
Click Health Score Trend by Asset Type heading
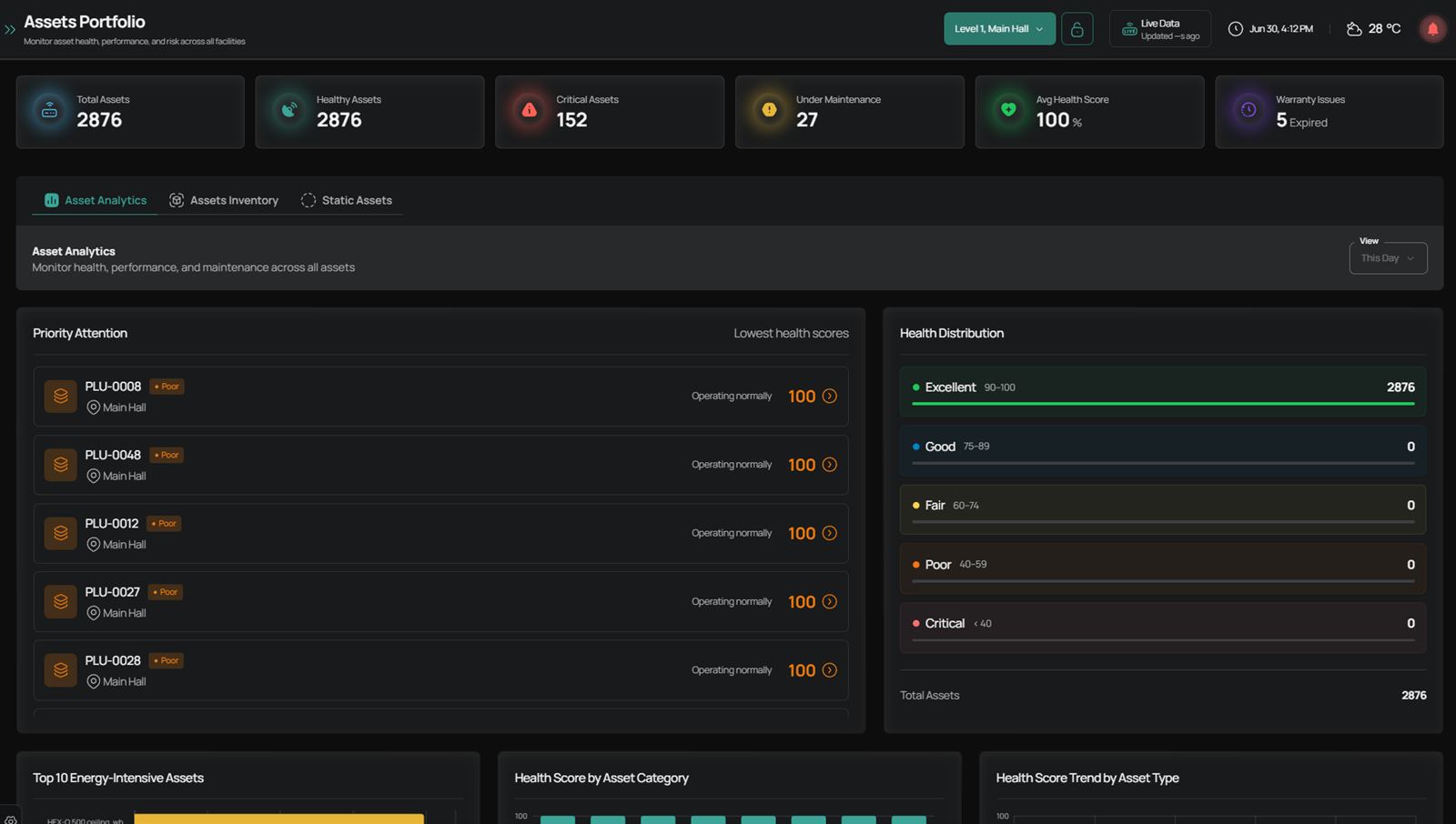[1087, 779]
